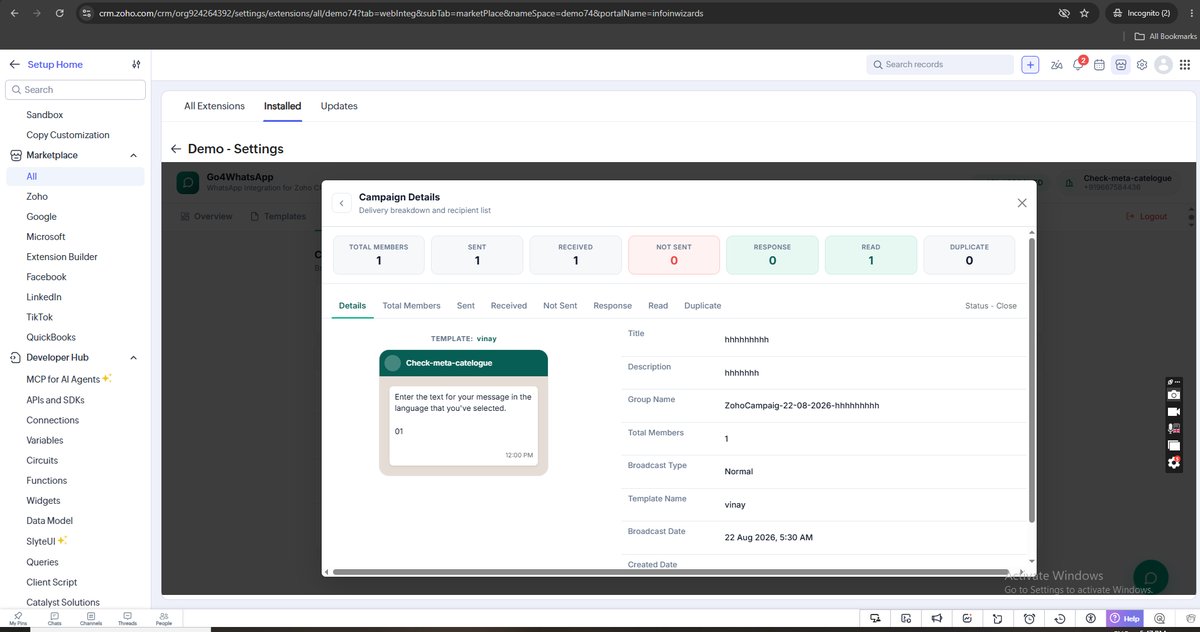Switch to All Extensions tab
The height and width of the screenshot is (632, 1200).
[x=214, y=106]
